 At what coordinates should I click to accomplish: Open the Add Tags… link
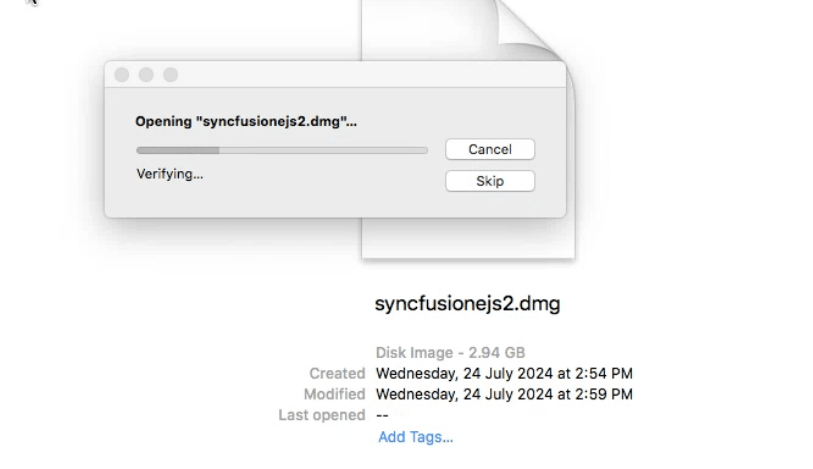click(415, 437)
